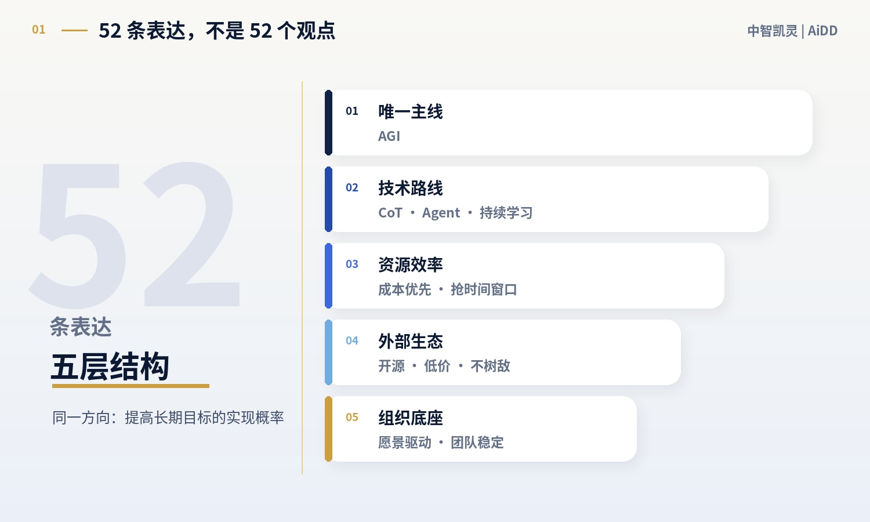Click the AGI subtitle text

389,136
